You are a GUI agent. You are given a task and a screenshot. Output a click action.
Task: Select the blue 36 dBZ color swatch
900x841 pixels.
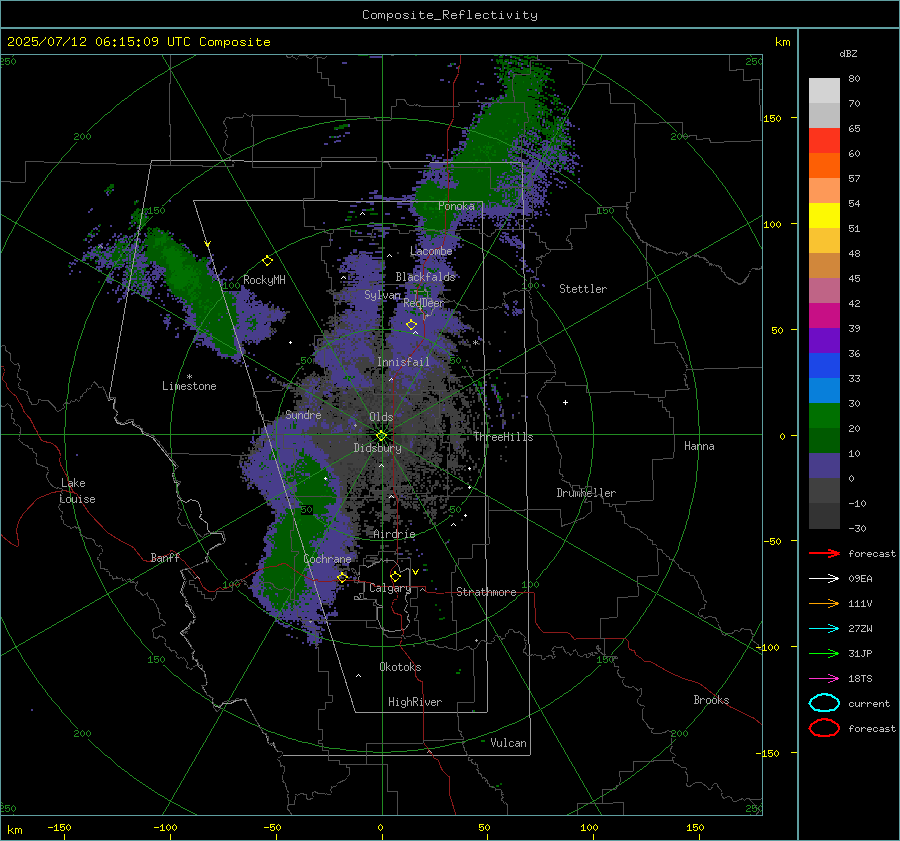point(824,366)
